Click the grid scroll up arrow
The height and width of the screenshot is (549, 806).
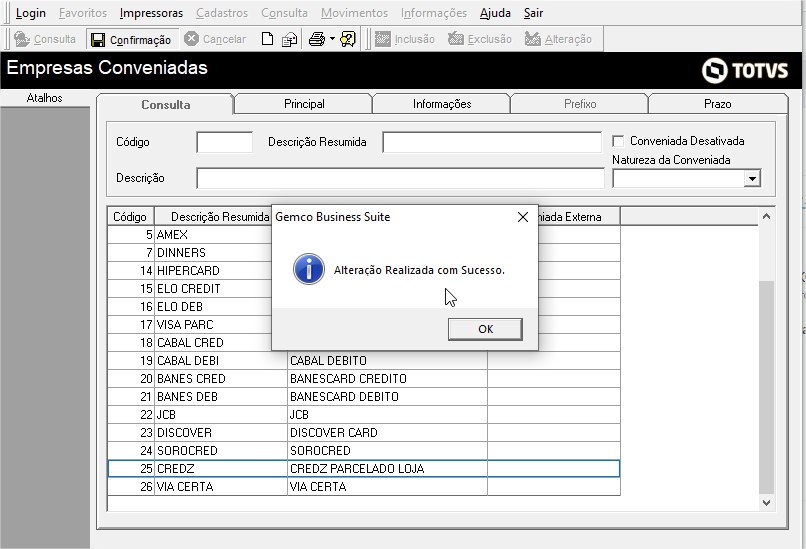pos(766,216)
